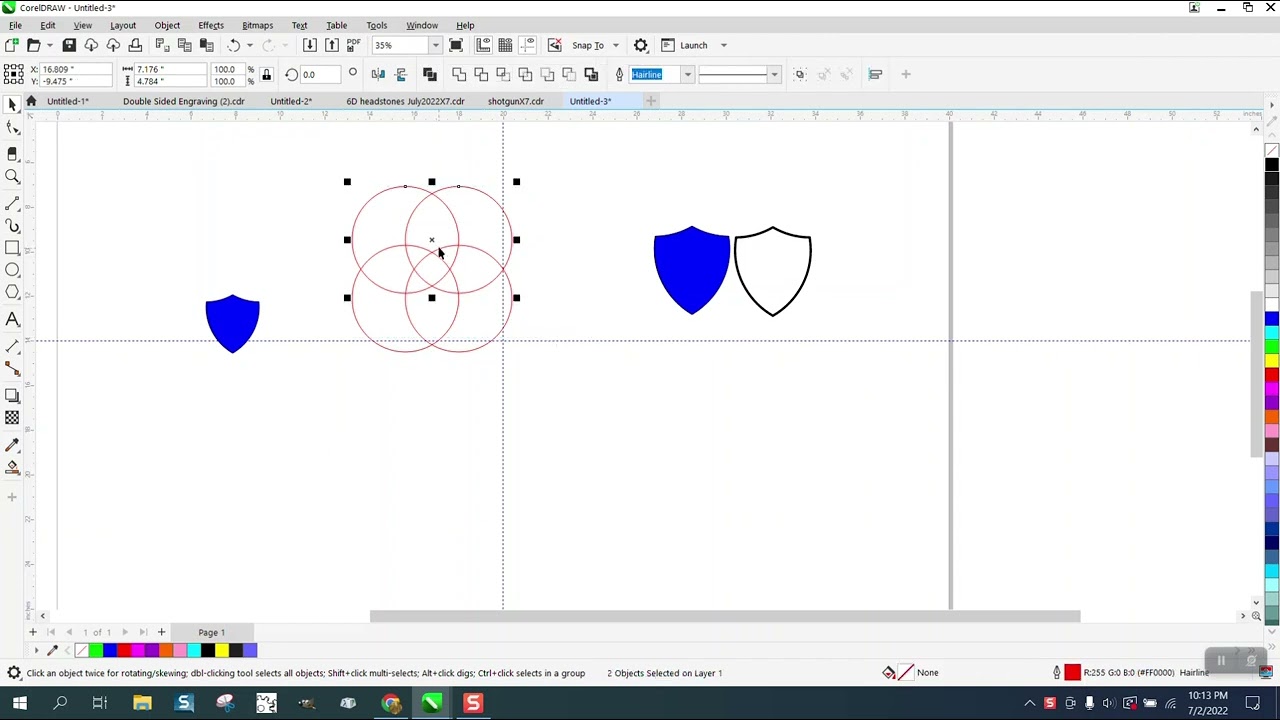Expand the document palette flyout arrow
This screenshot has height=720, width=1280.
[37, 651]
